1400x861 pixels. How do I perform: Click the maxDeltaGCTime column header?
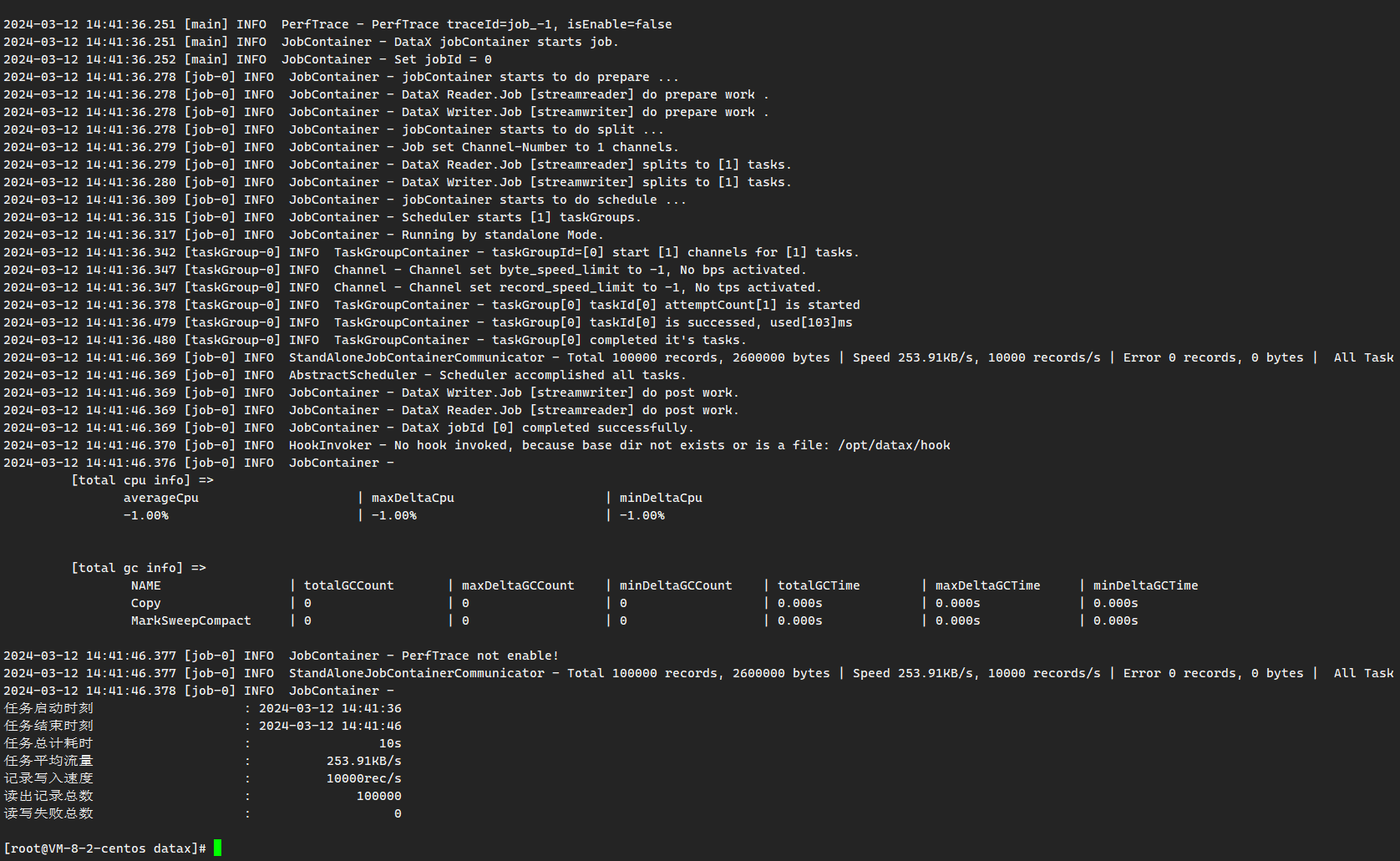pos(987,585)
